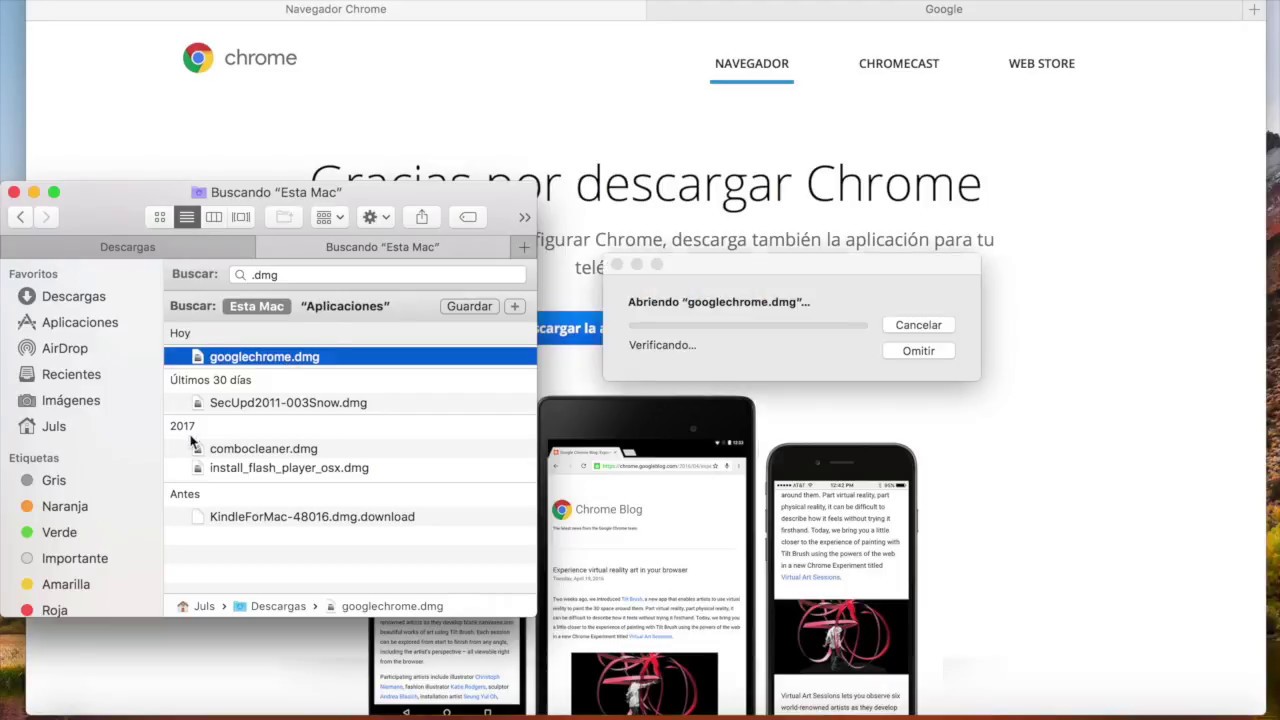Click Cancelar in the opening dialog
The height and width of the screenshot is (720, 1280).
tap(918, 325)
